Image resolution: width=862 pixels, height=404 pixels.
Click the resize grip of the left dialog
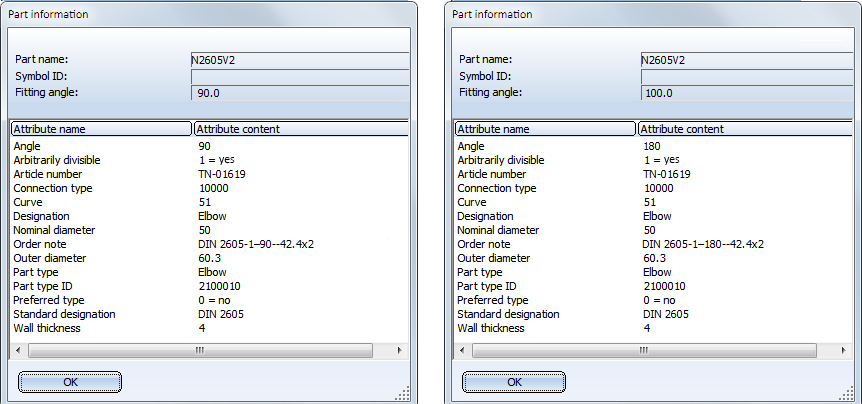point(407,394)
